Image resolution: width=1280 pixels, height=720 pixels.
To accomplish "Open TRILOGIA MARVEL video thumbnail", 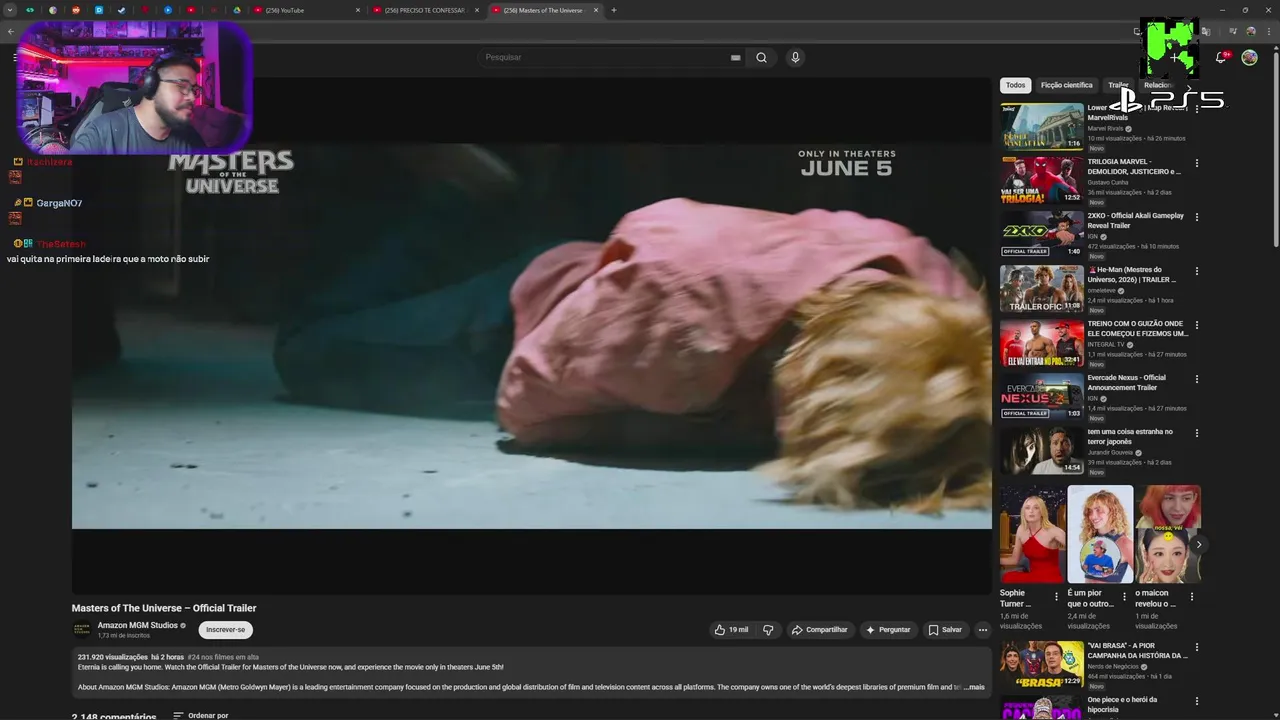I will [x=1042, y=180].
